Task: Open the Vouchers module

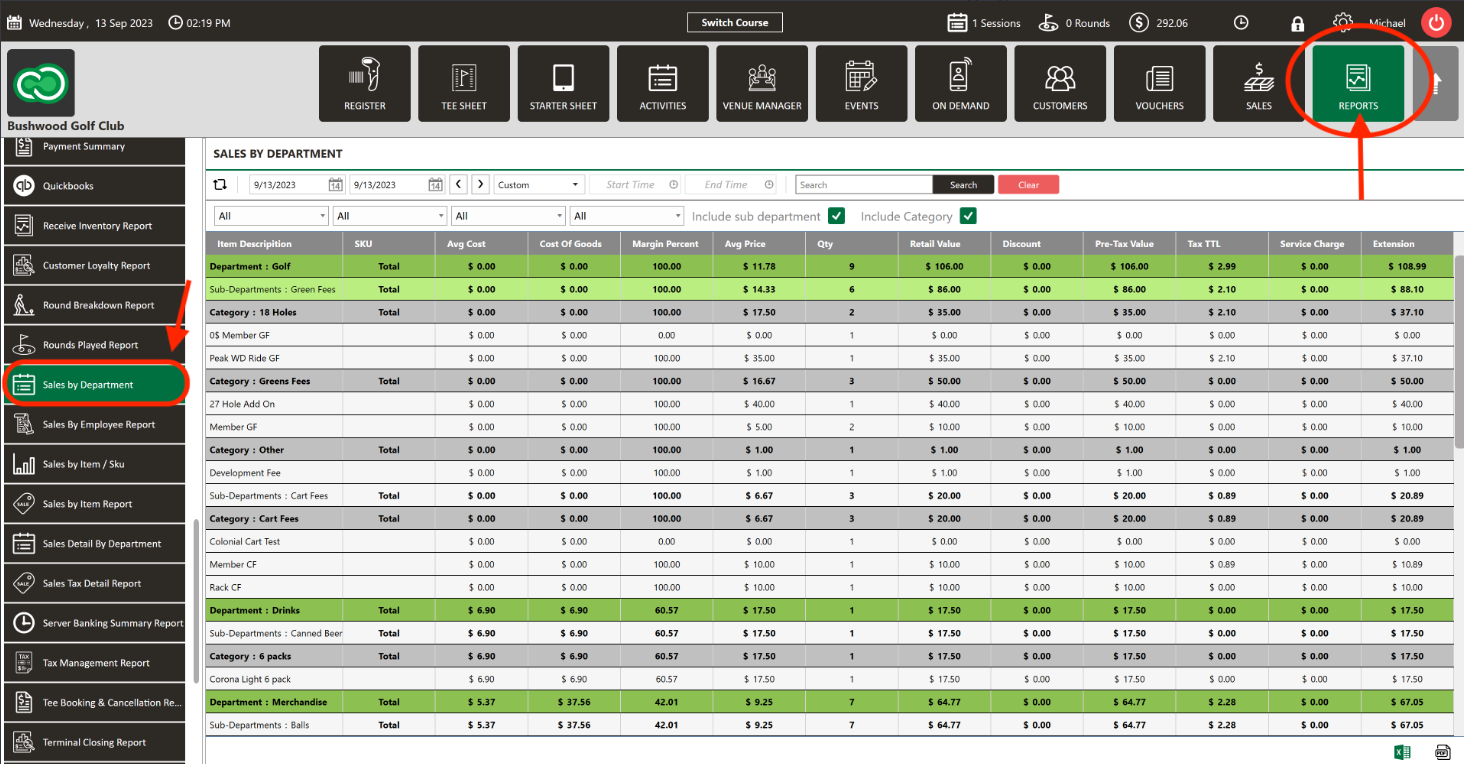Action: [x=1159, y=83]
